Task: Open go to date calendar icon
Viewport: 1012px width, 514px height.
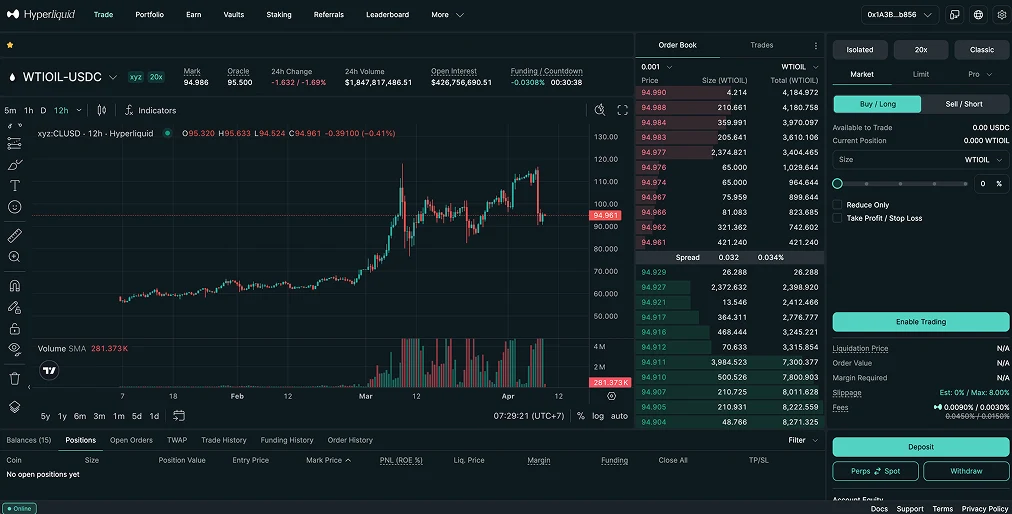Action: [x=179, y=416]
